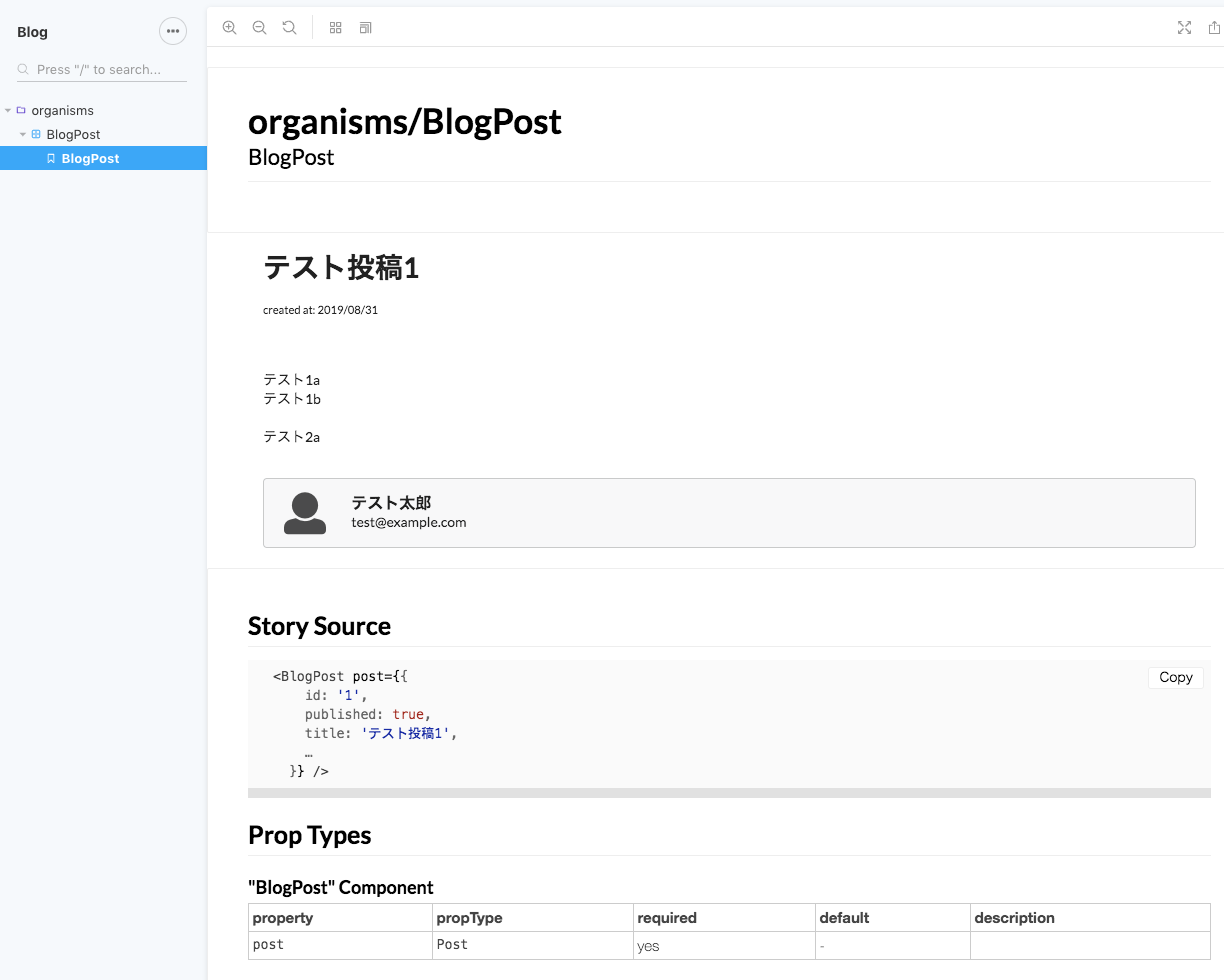Click the test@example.com email link

coord(408,522)
